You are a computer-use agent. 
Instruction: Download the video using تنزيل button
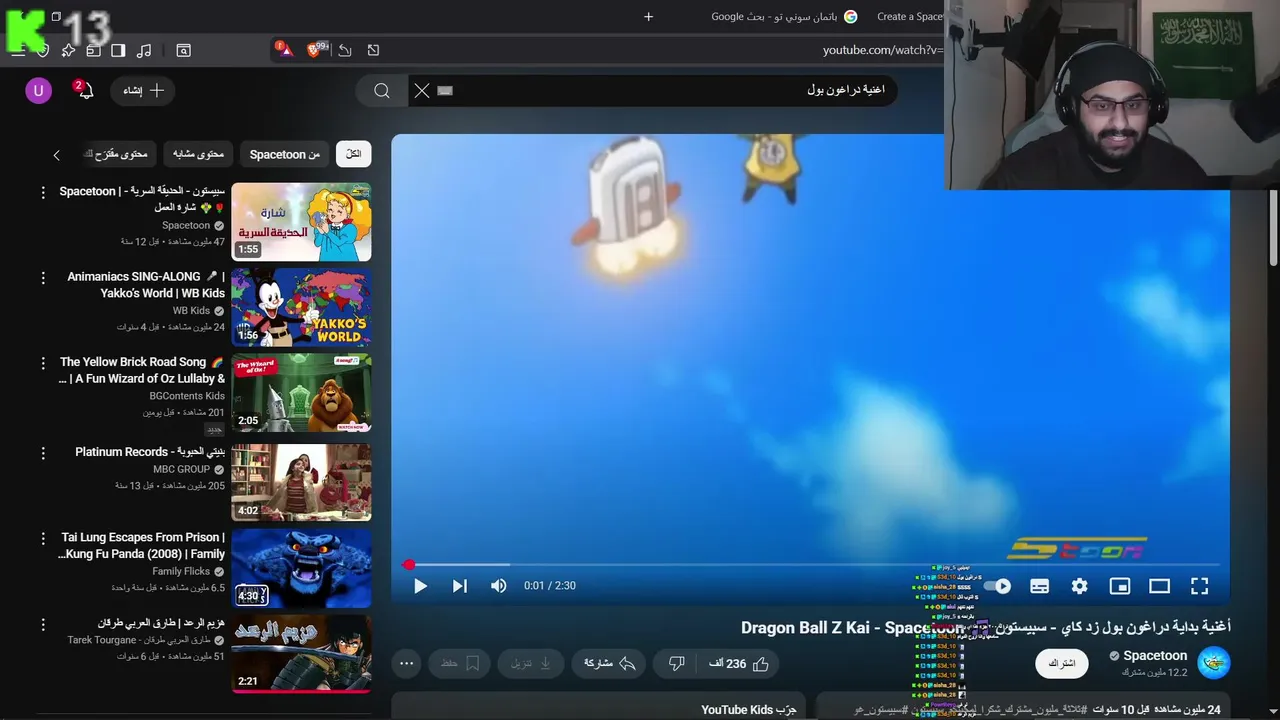[532, 664]
